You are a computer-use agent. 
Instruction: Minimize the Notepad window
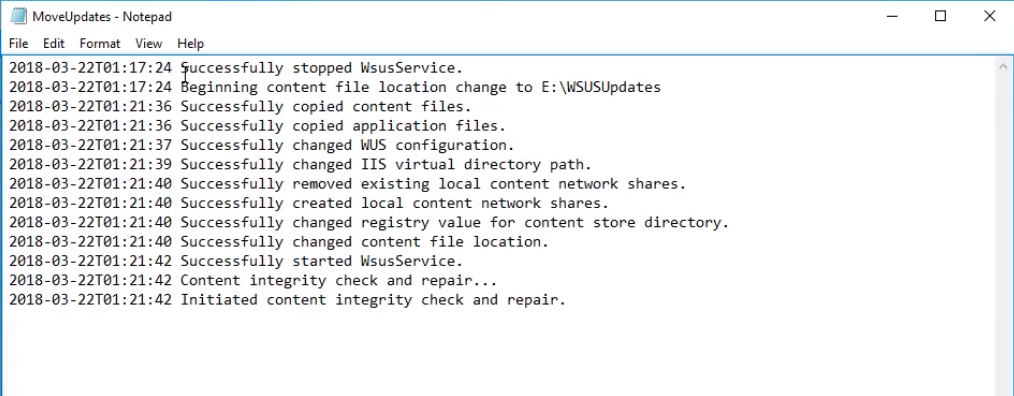coord(892,16)
